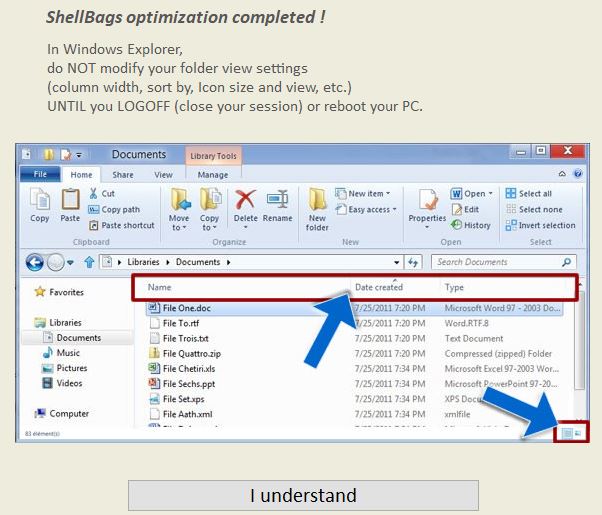This screenshot has width=602, height=515.
Task: Click Documents in the address breadcrumb
Action: 198,262
